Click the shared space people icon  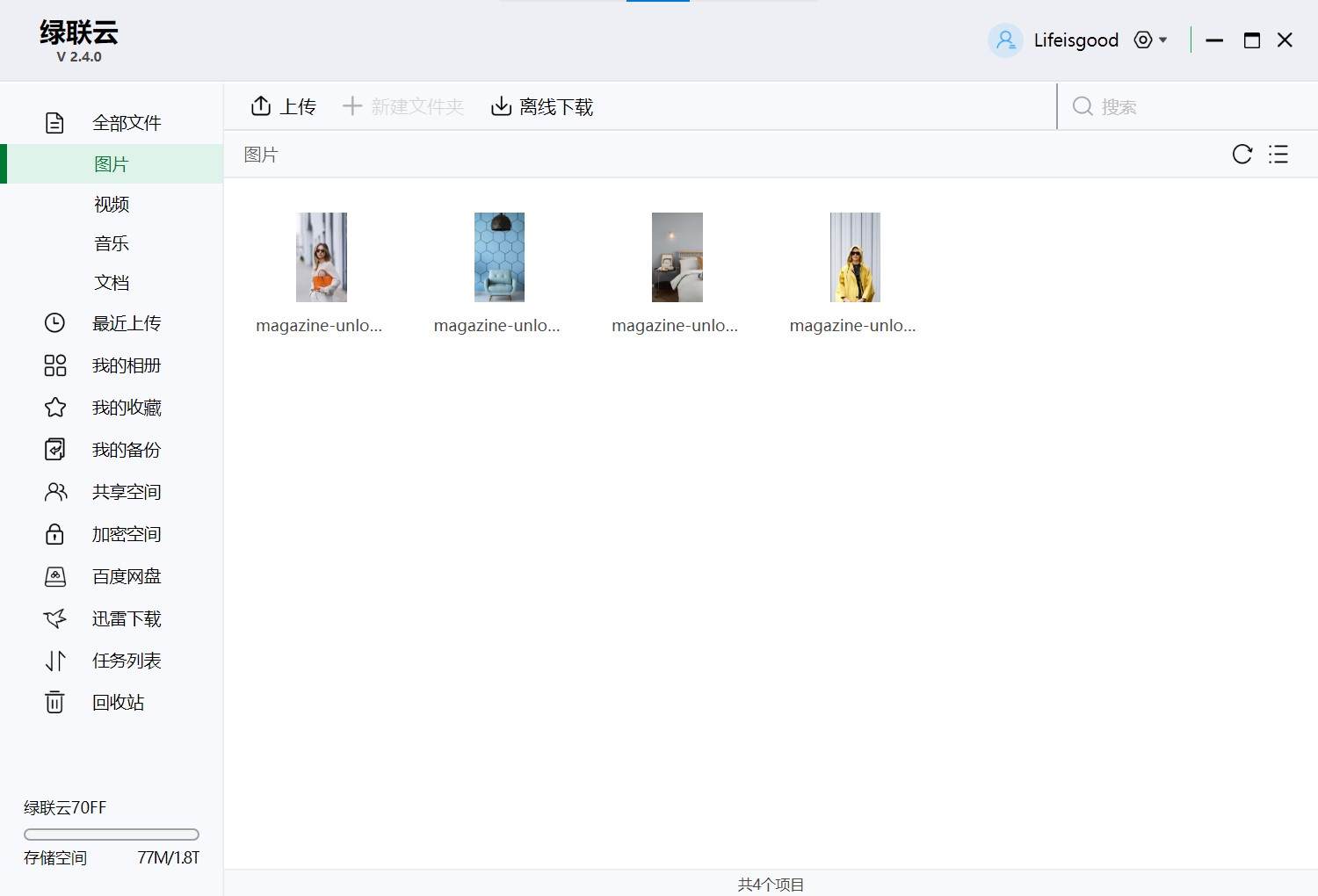(x=54, y=492)
